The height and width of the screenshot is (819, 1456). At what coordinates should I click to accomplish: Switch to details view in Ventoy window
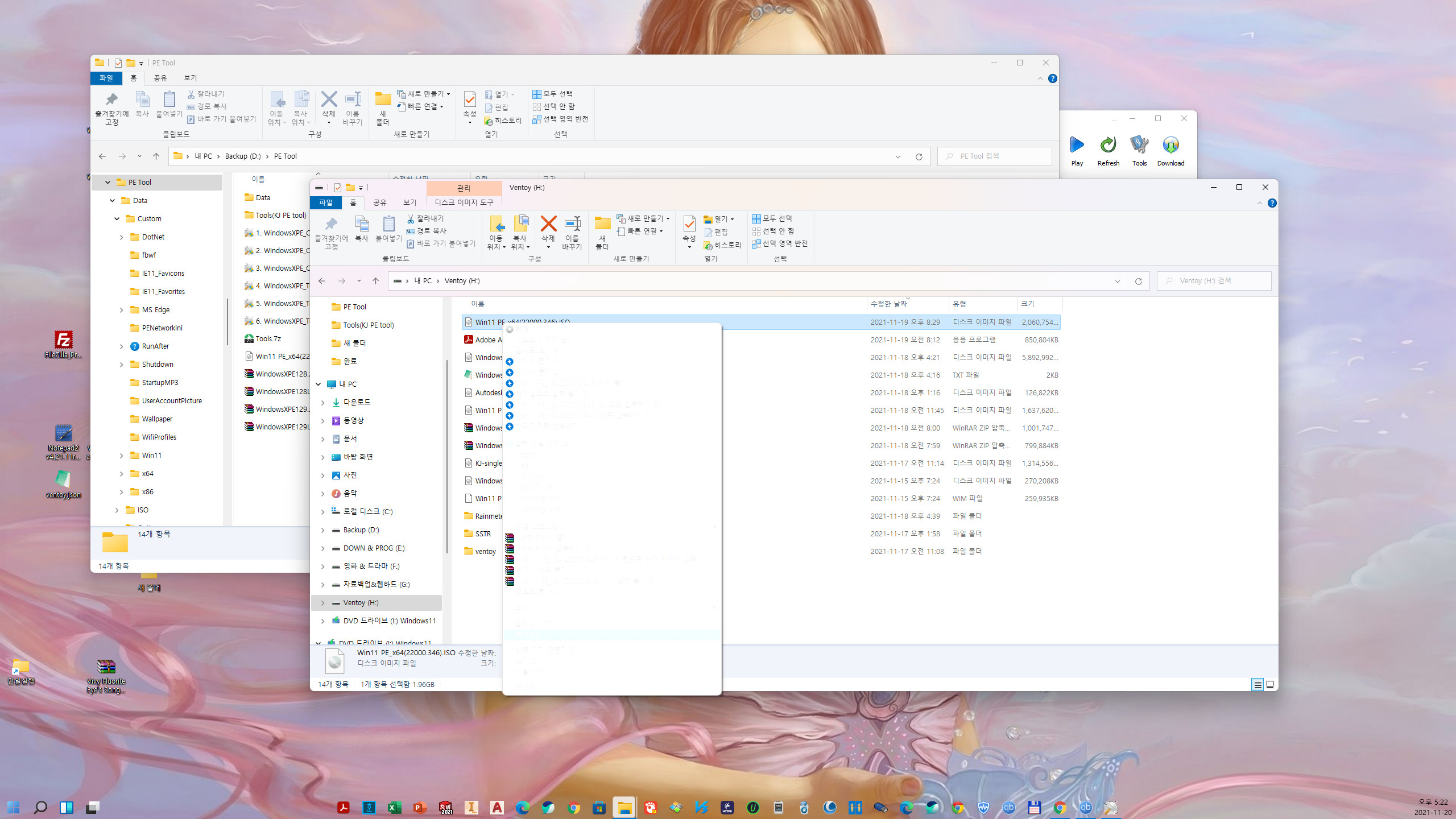[x=1258, y=684]
